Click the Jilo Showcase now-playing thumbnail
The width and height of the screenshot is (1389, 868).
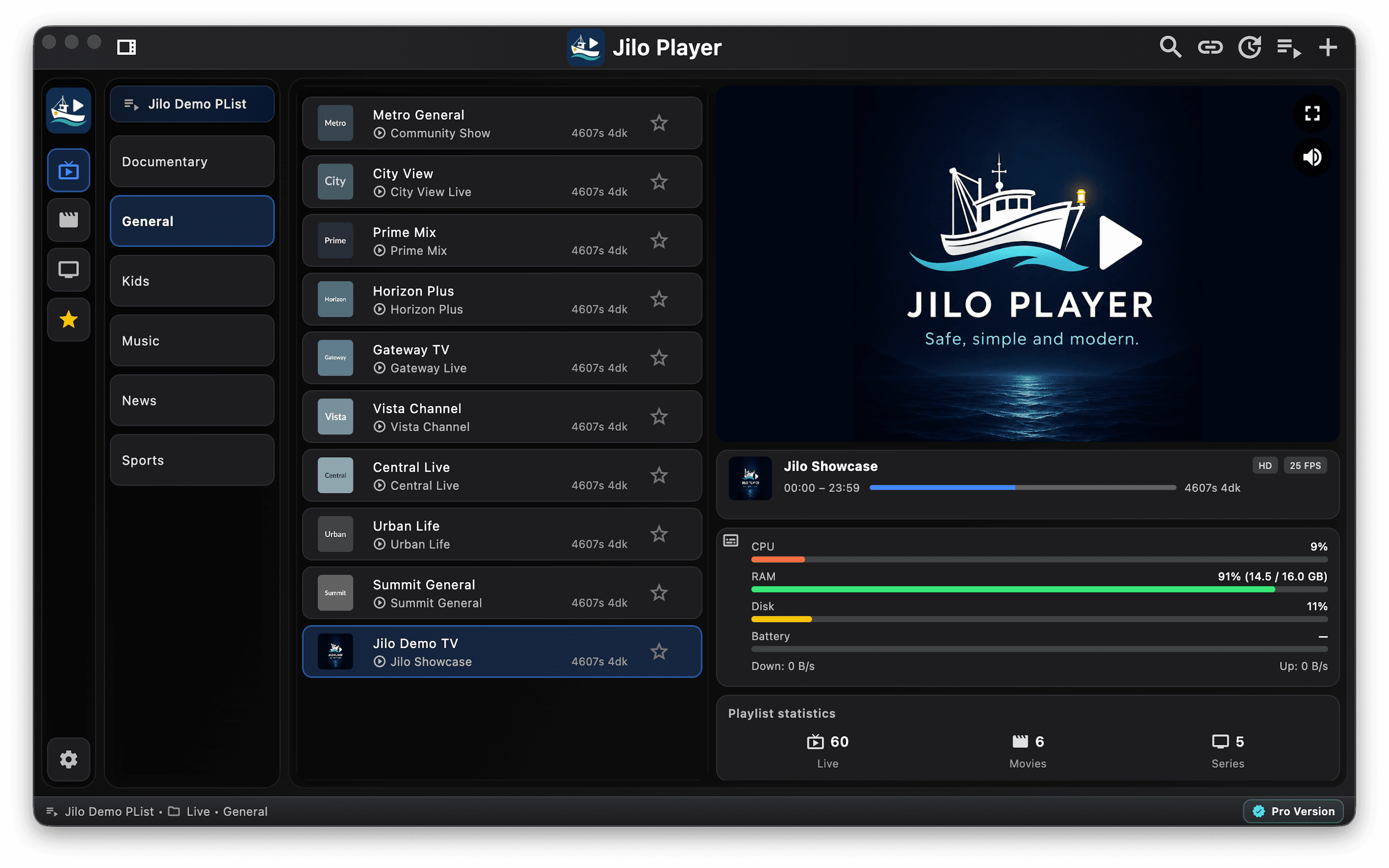[x=749, y=478]
